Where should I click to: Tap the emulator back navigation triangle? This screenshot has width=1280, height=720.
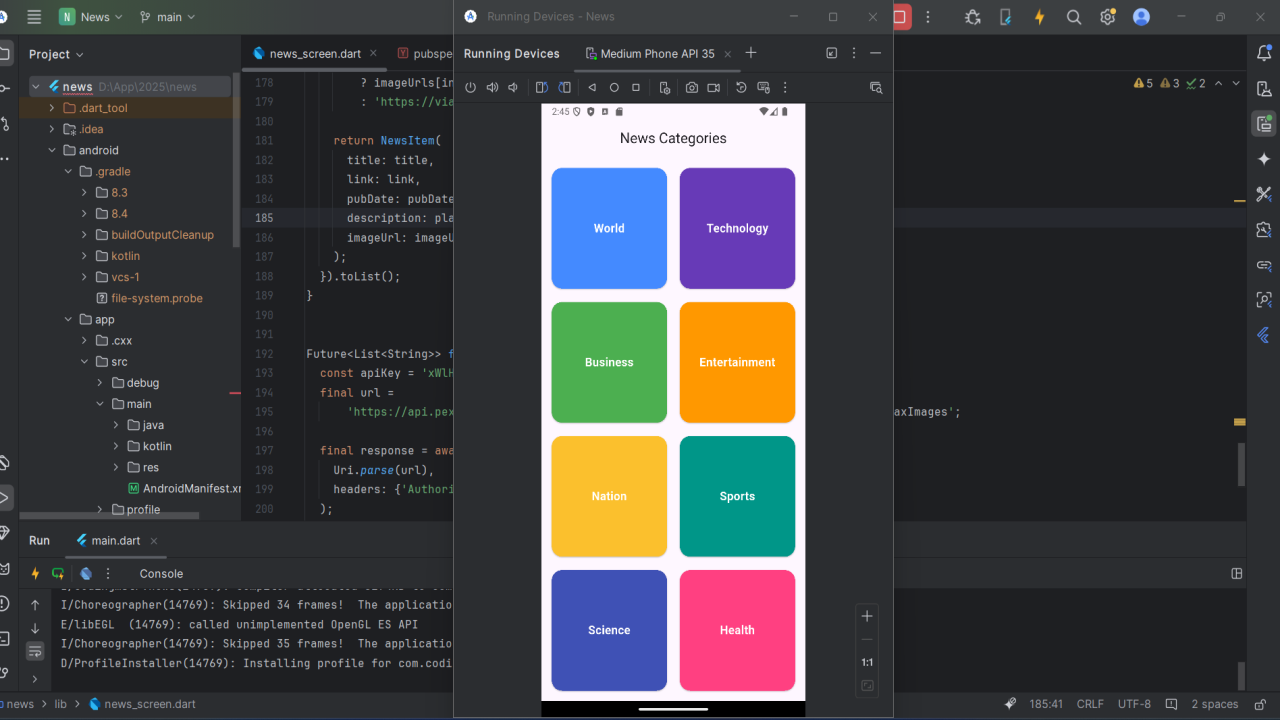(x=592, y=88)
